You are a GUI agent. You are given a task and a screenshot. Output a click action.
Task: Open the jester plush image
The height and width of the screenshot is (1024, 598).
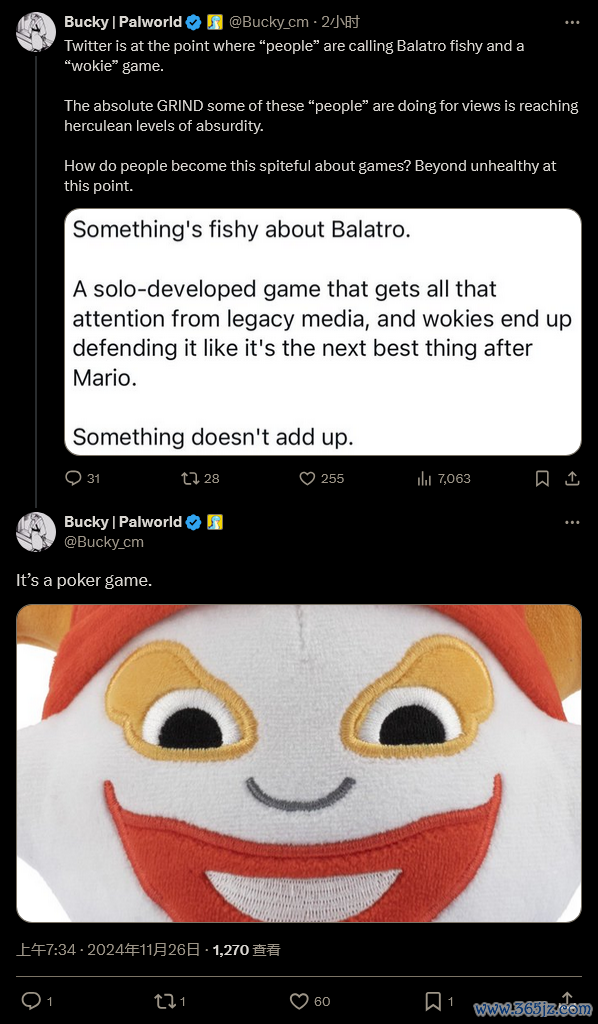coord(298,763)
